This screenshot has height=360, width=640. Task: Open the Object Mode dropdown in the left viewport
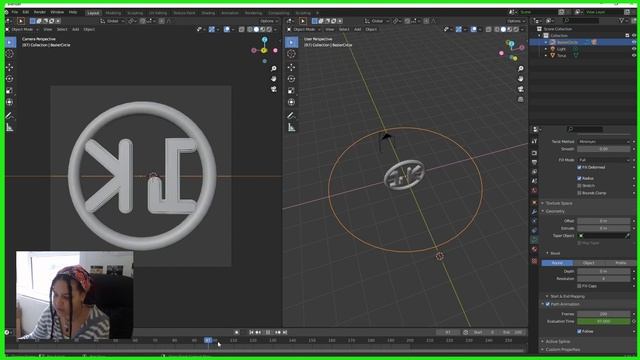point(22,29)
